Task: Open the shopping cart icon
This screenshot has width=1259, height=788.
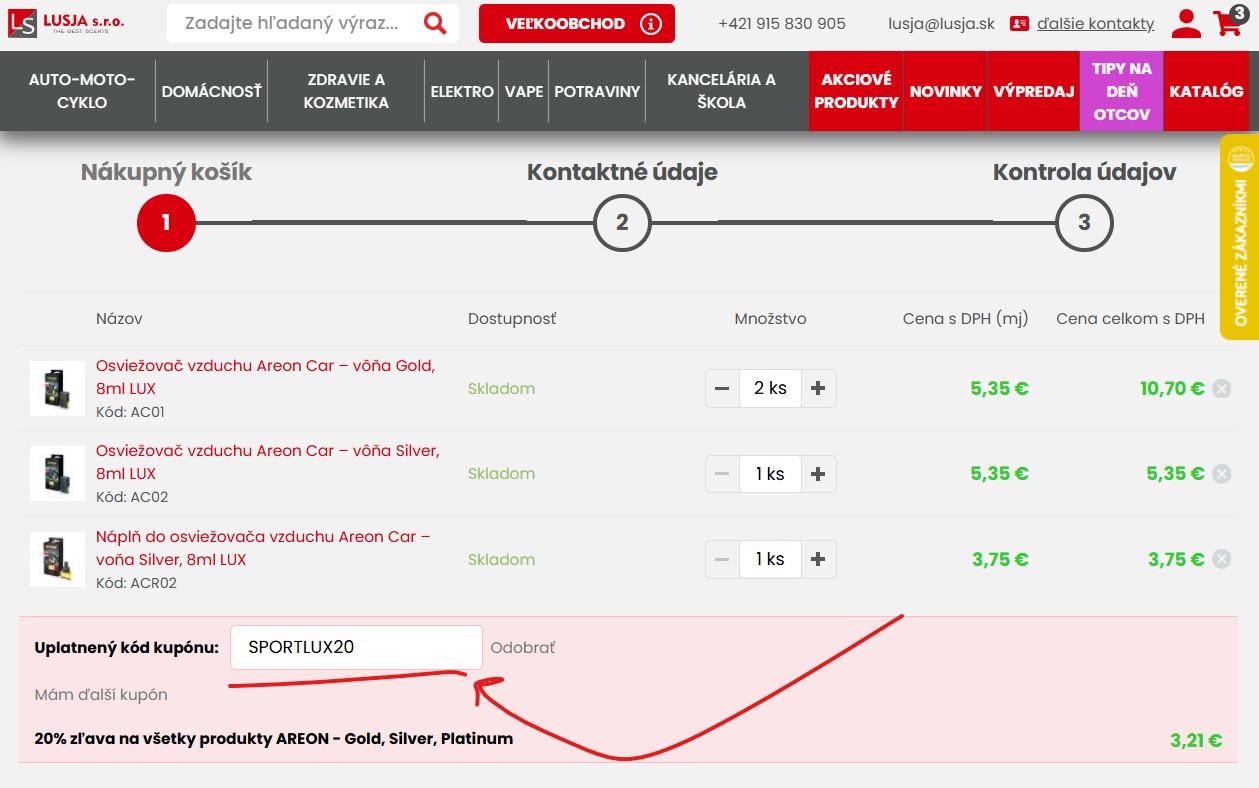Action: 1227,22
